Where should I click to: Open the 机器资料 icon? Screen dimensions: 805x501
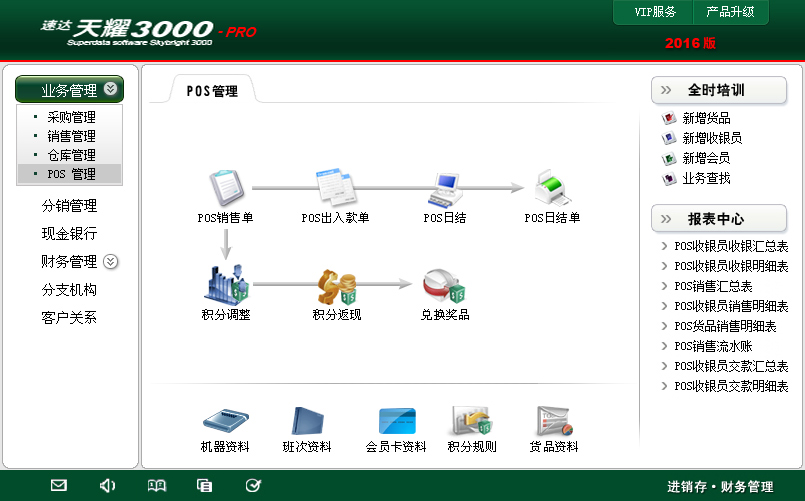click(225, 421)
